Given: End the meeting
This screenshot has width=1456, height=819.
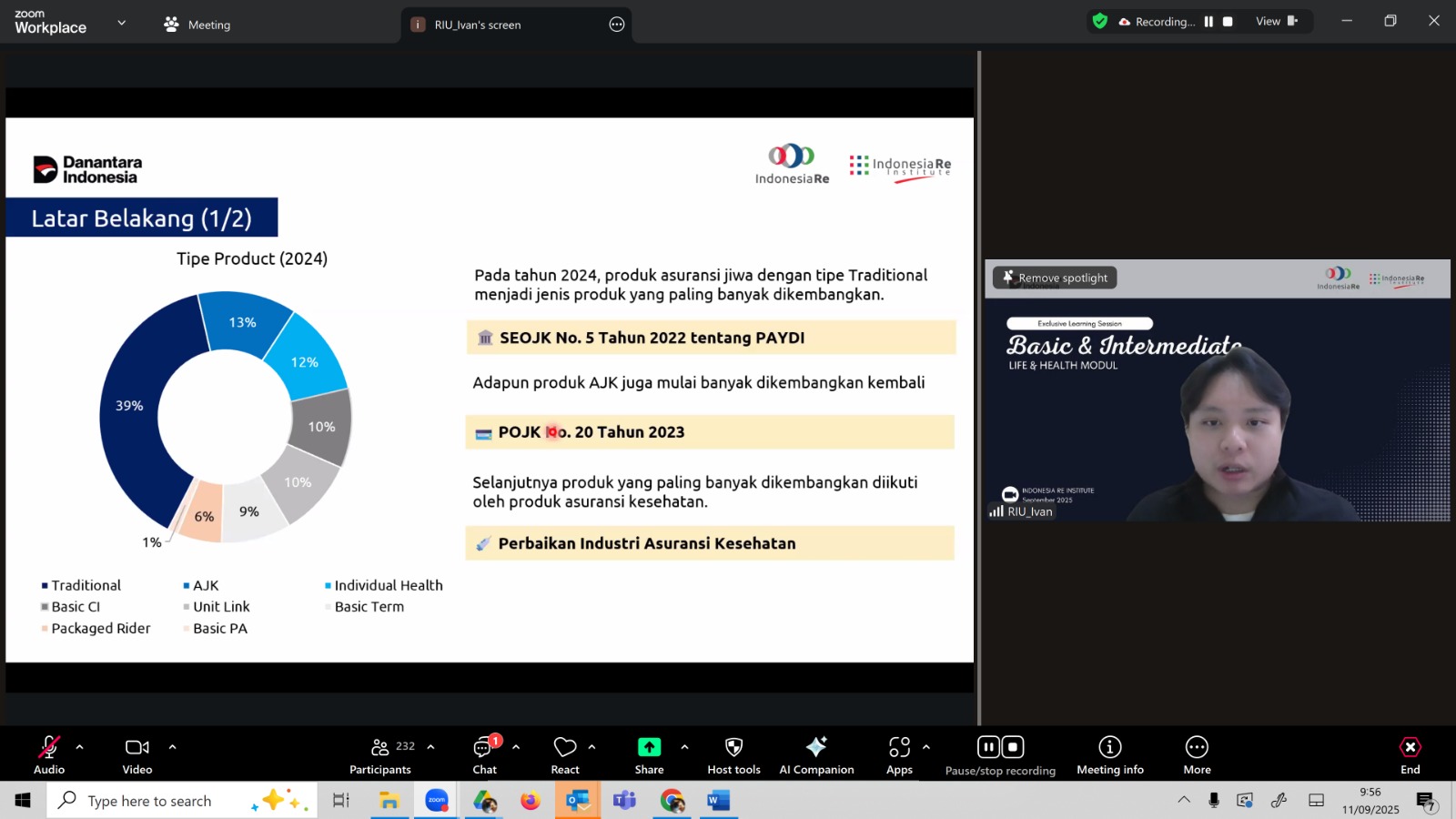Looking at the screenshot, I should tap(1410, 754).
